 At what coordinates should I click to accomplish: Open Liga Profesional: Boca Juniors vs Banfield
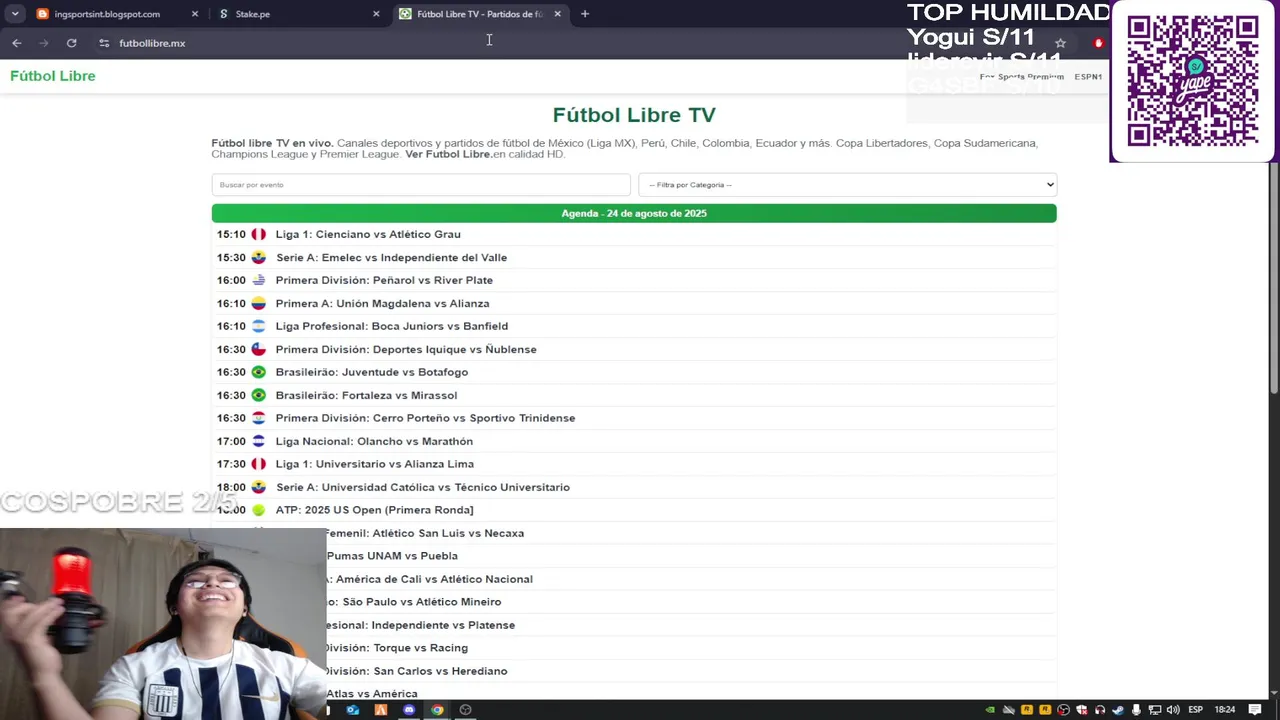pos(392,326)
